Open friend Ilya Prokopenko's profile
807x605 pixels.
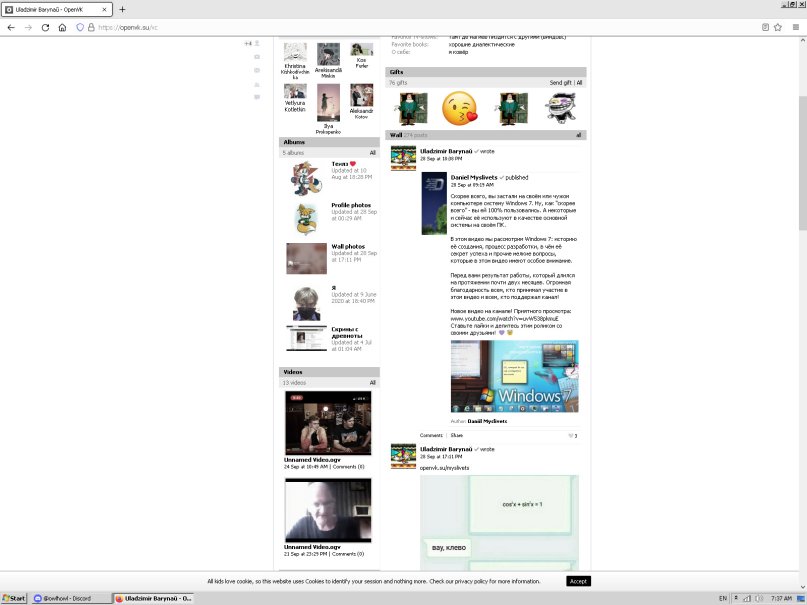tap(328, 129)
